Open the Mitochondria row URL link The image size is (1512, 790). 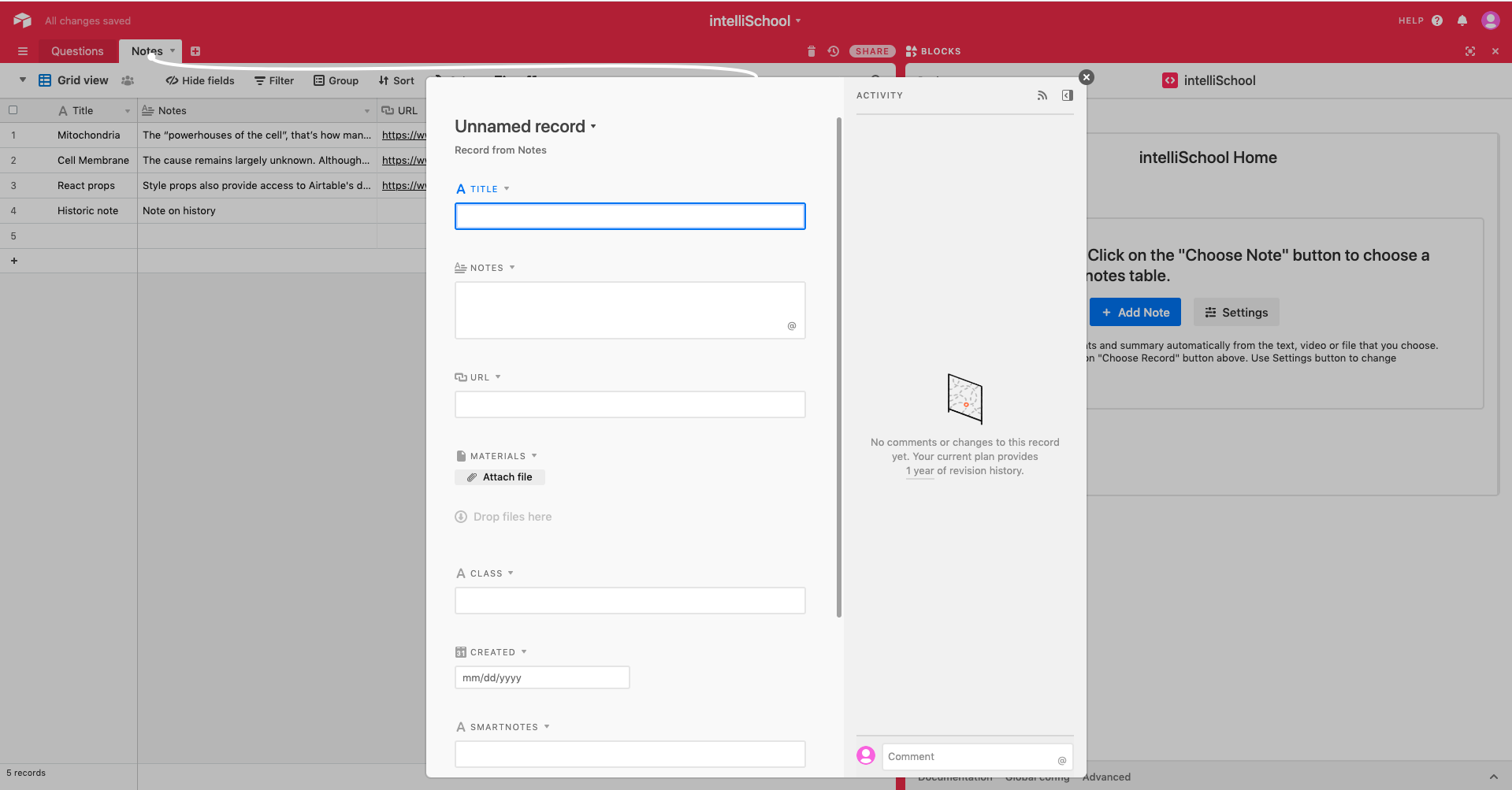coord(404,135)
